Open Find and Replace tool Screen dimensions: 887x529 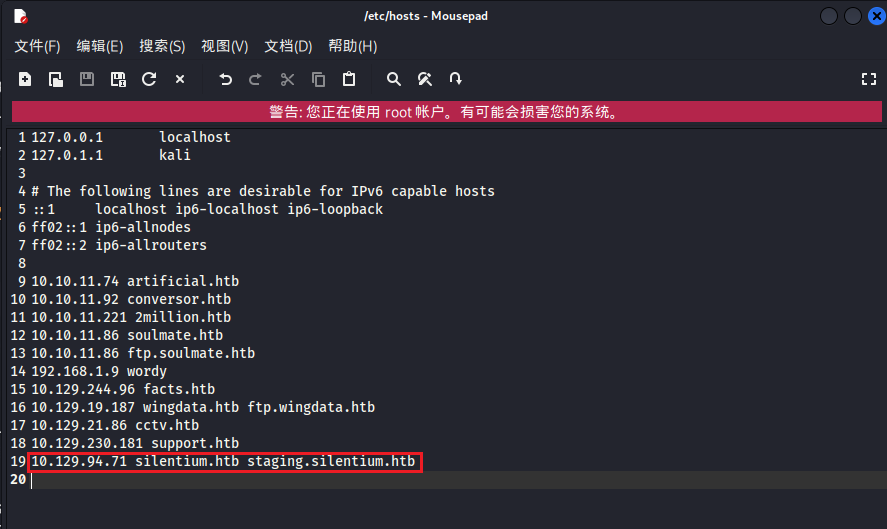(x=425, y=79)
